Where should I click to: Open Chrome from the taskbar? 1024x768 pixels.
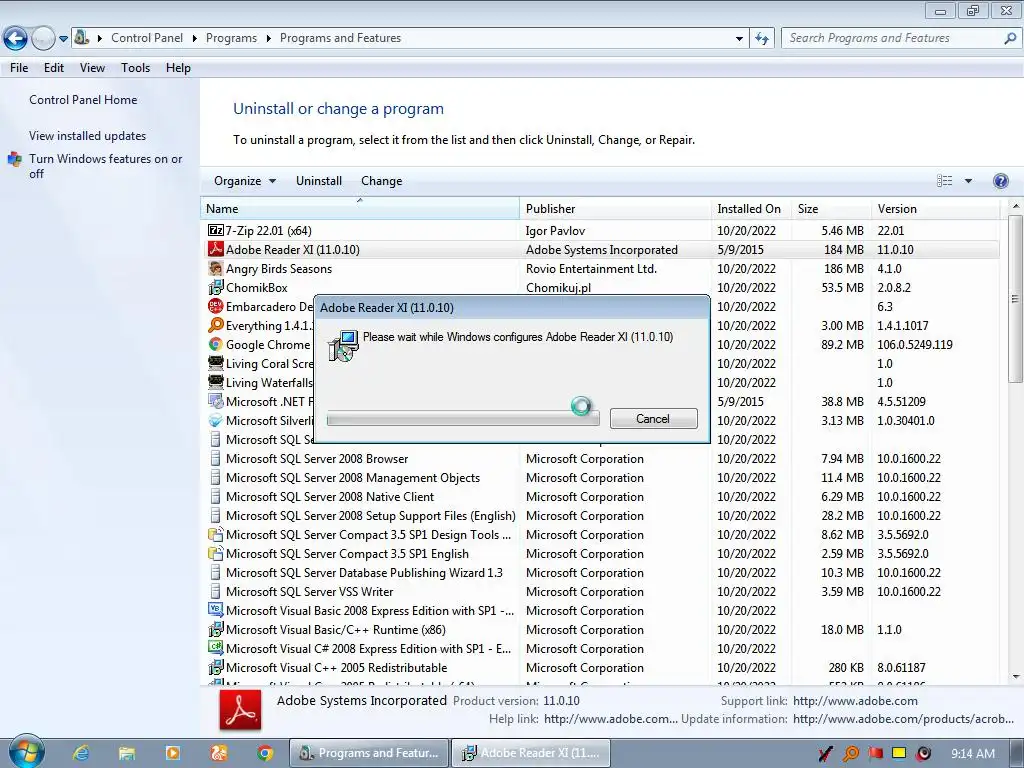264,753
